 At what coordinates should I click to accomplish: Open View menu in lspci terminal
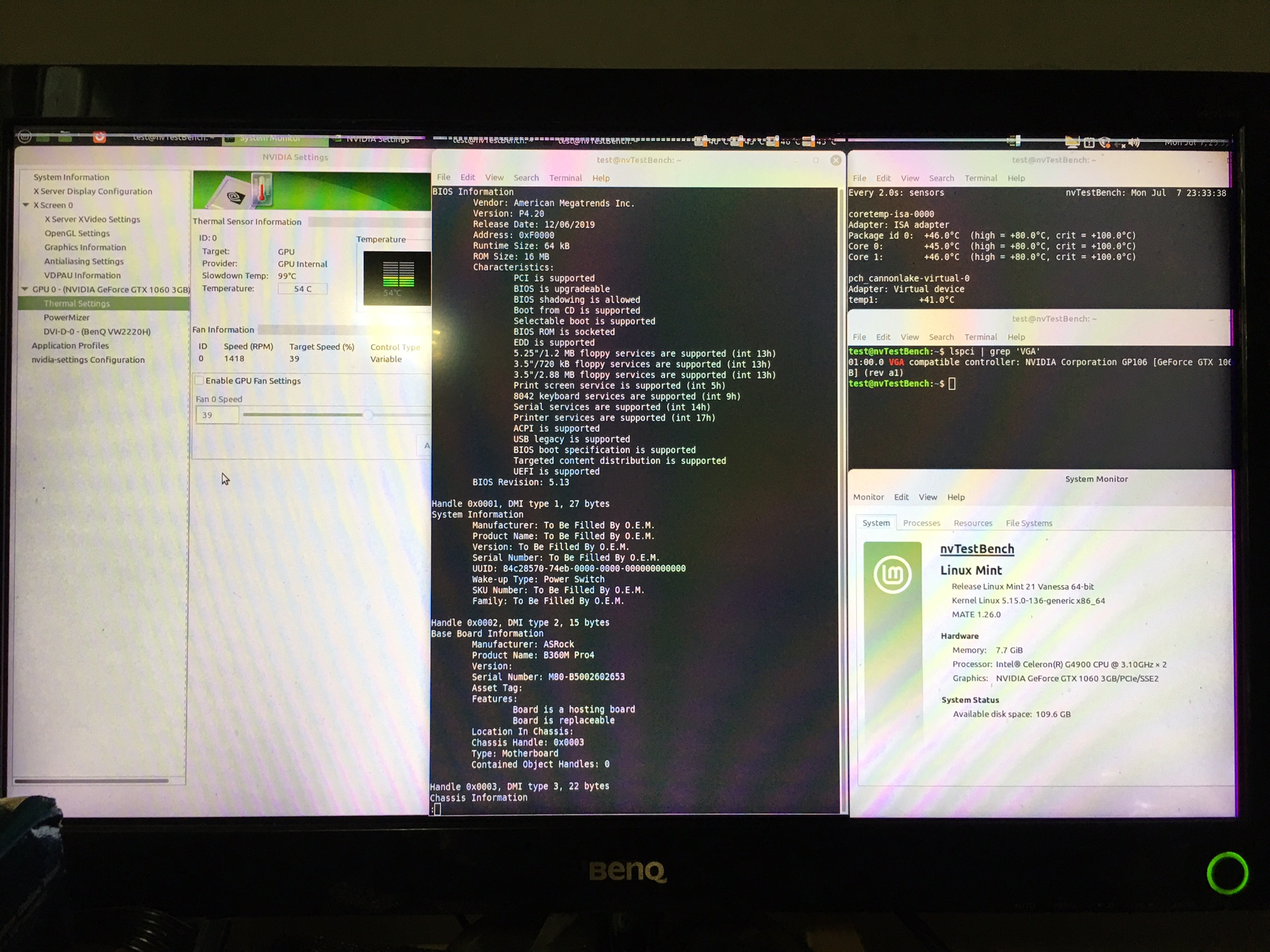(910, 337)
